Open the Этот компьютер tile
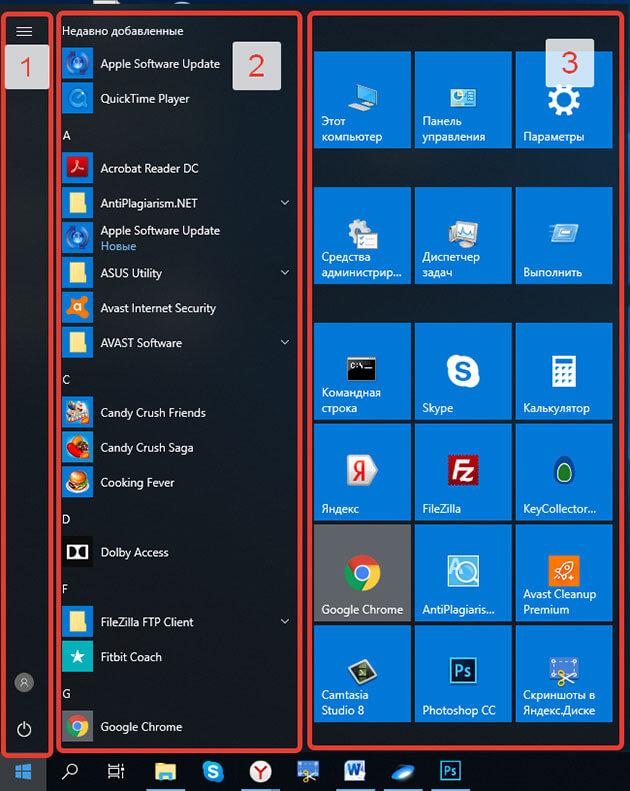The width and height of the screenshot is (630, 791). coord(362,100)
